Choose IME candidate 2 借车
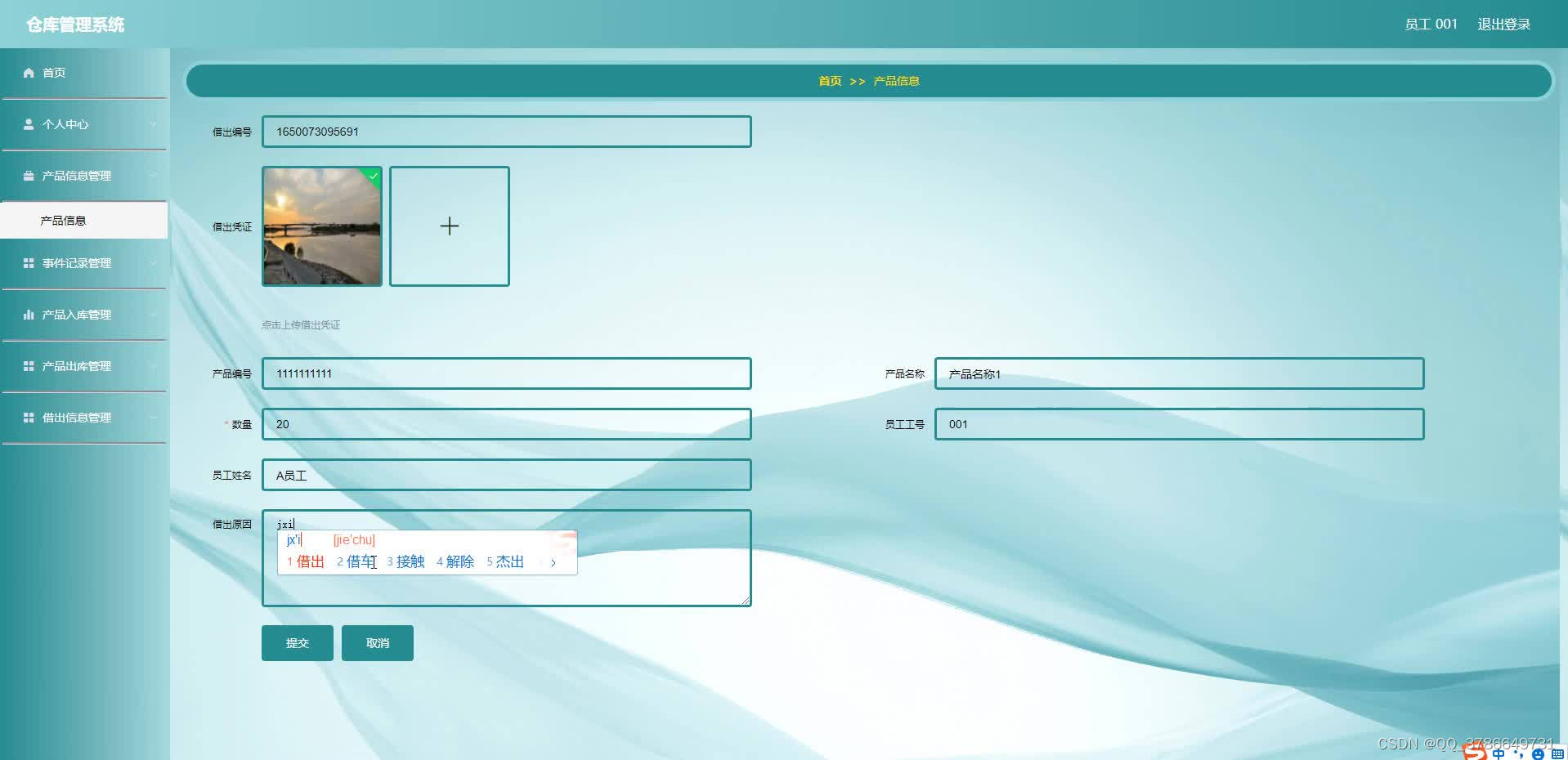 356,561
